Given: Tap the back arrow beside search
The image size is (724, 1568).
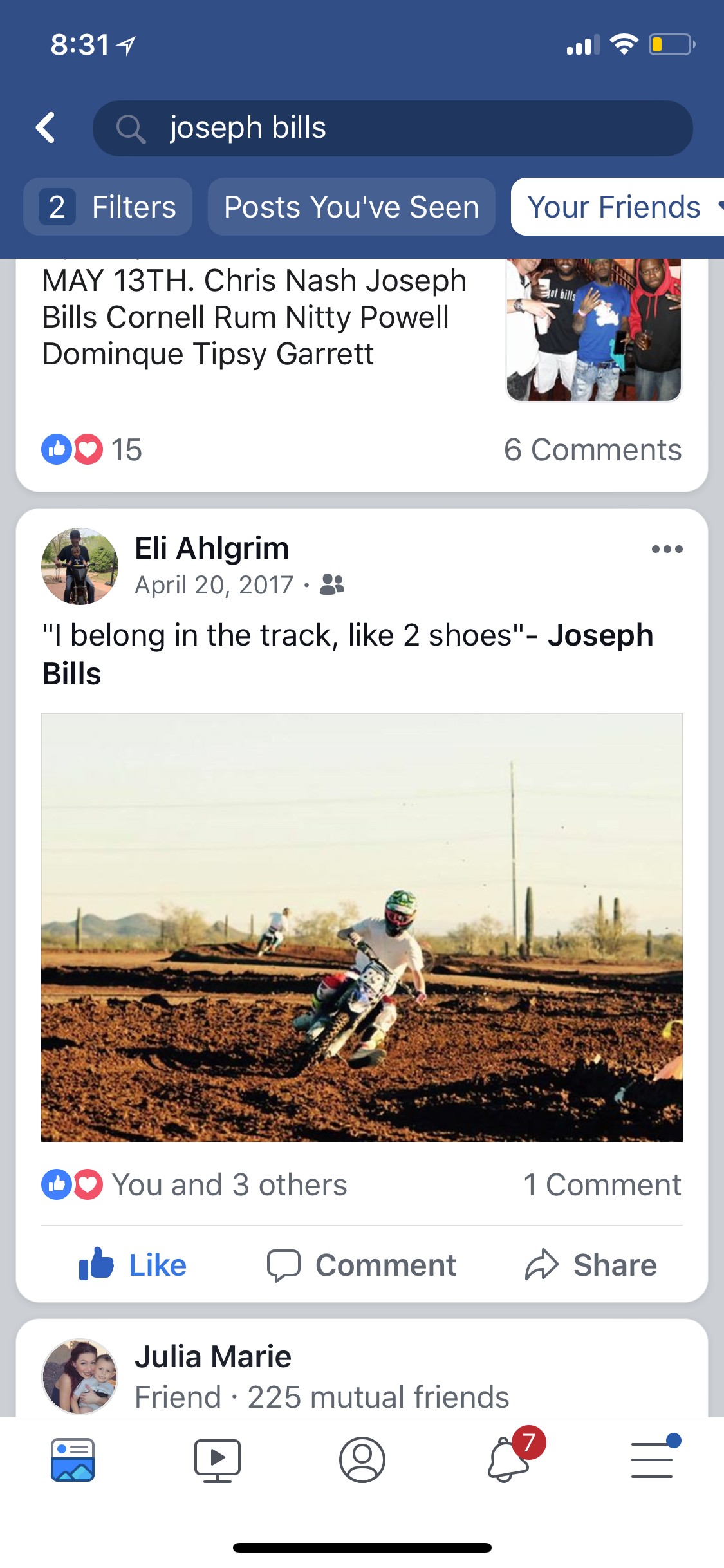Looking at the screenshot, I should click(x=46, y=127).
